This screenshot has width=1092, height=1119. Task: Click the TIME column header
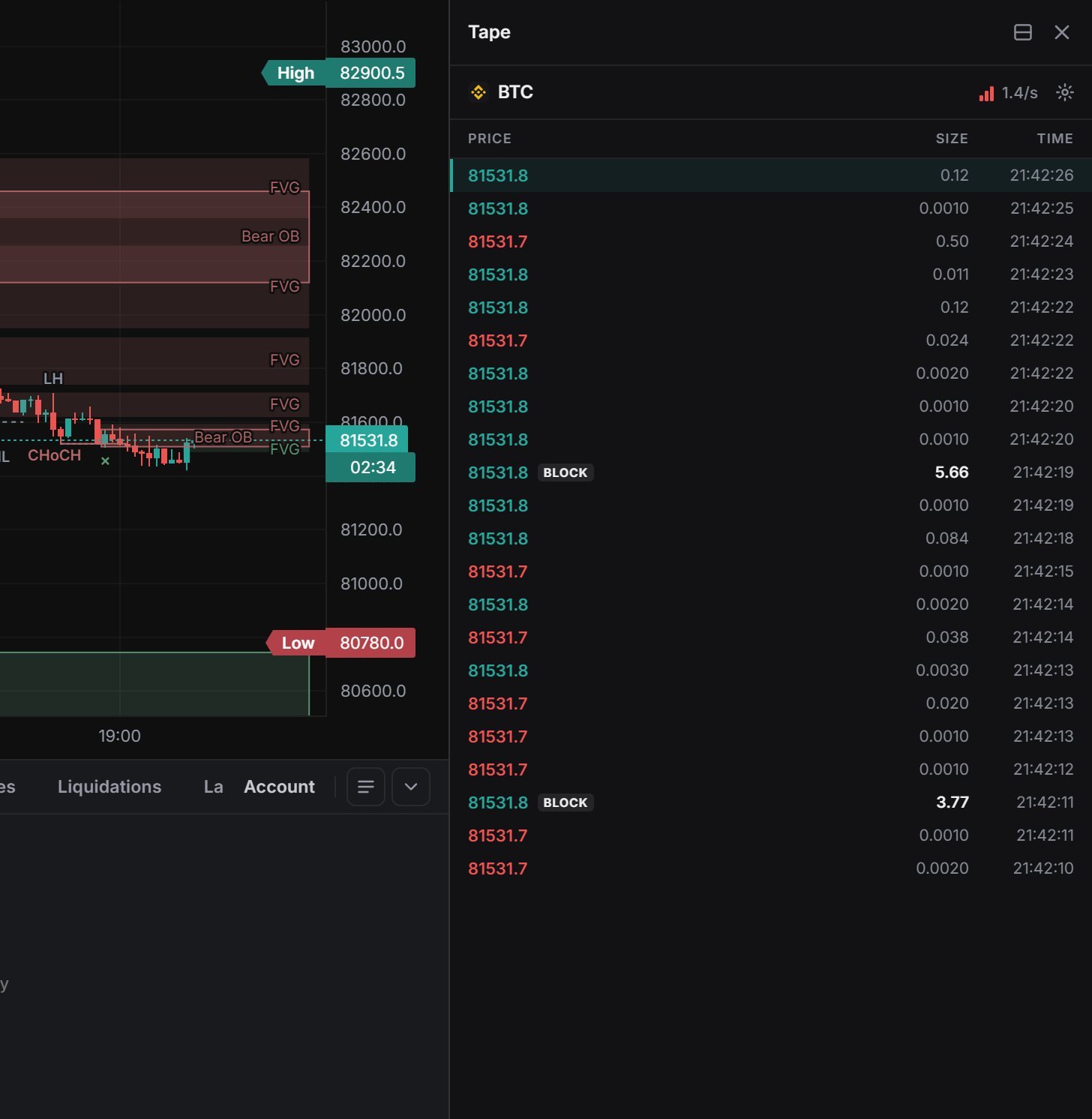pyautogui.click(x=1055, y=139)
